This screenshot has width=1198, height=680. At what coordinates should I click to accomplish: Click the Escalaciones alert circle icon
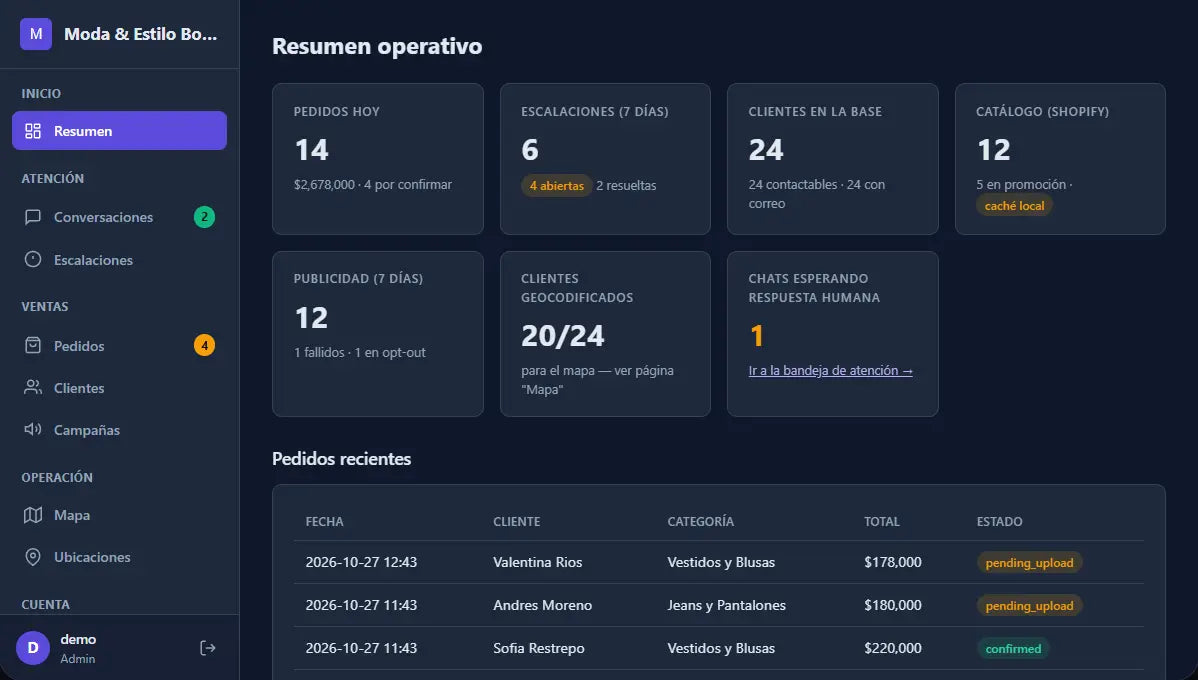[x=33, y=260]
